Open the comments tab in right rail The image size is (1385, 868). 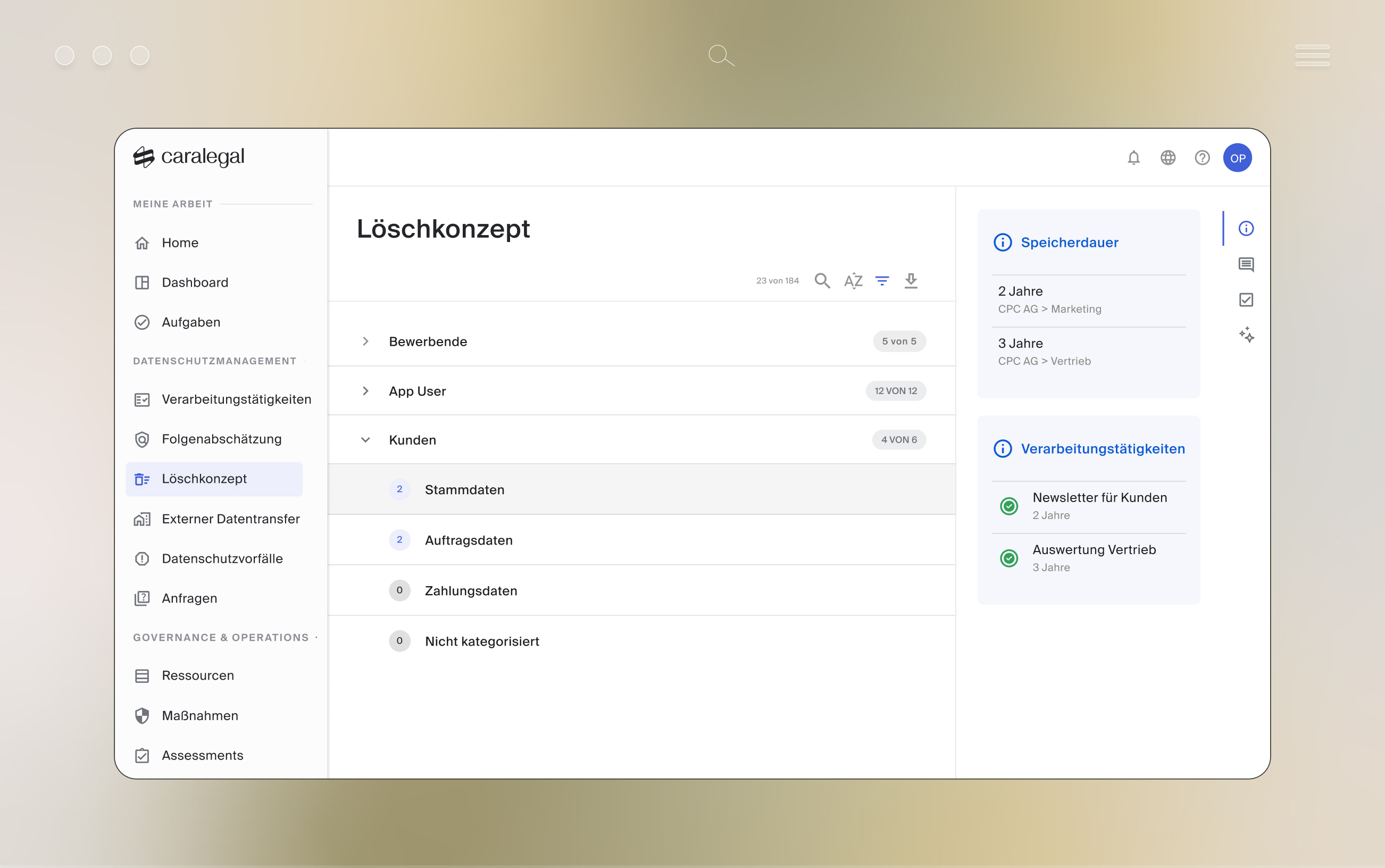(x=1246, y=264)
